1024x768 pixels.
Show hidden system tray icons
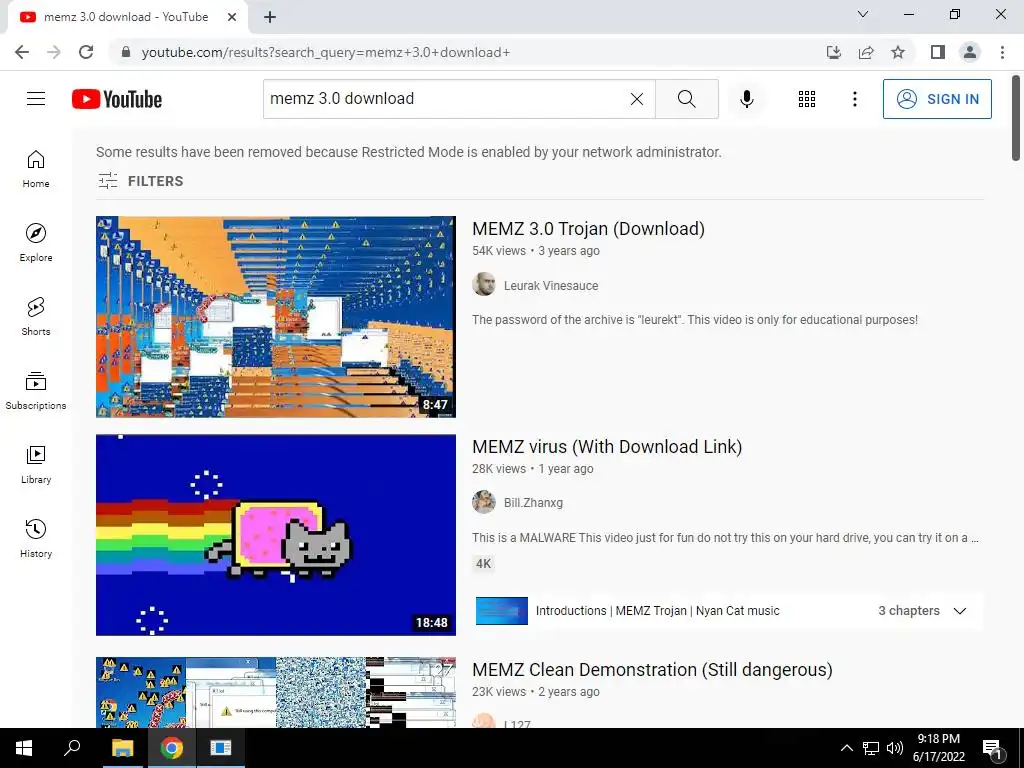pos(846,748)
